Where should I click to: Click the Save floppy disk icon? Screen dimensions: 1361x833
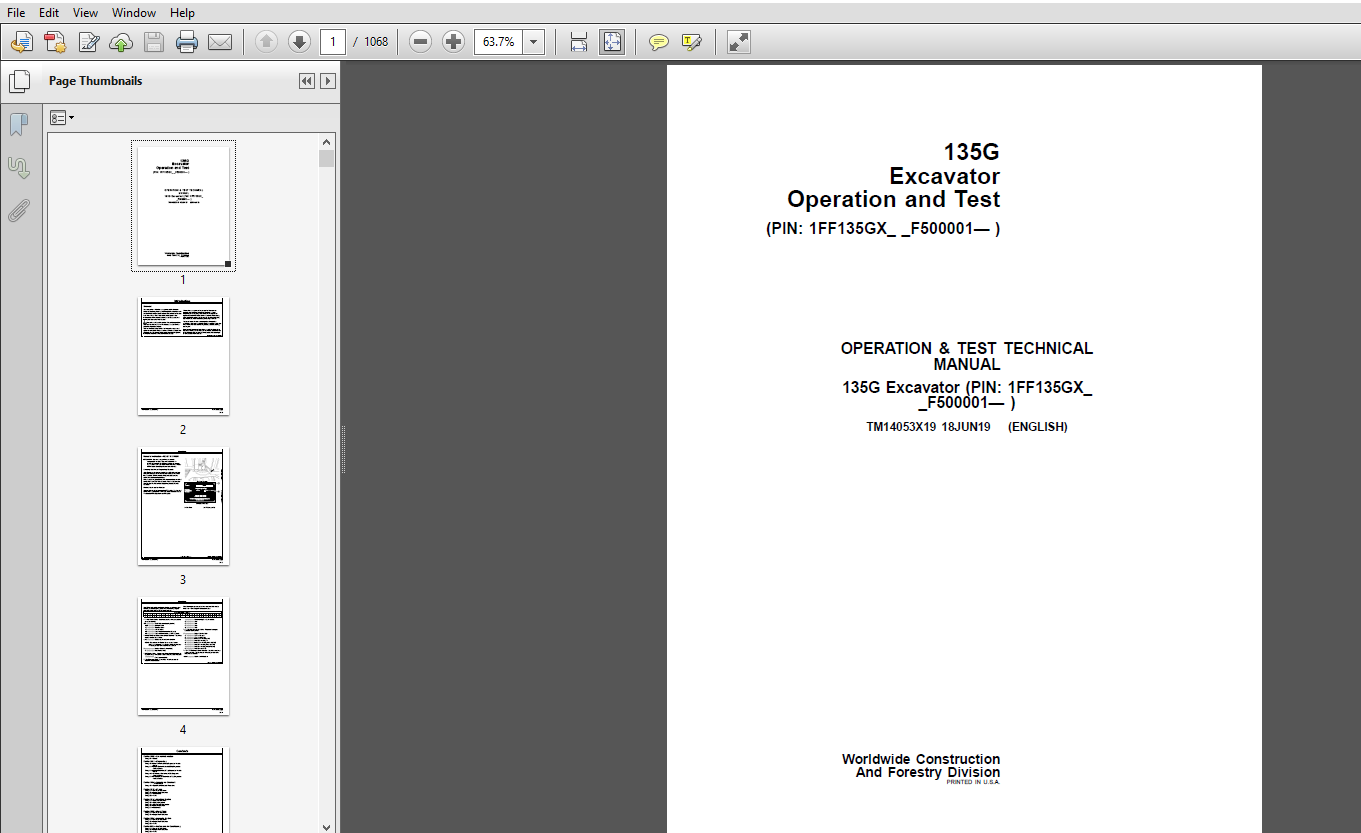pos(153,42)
